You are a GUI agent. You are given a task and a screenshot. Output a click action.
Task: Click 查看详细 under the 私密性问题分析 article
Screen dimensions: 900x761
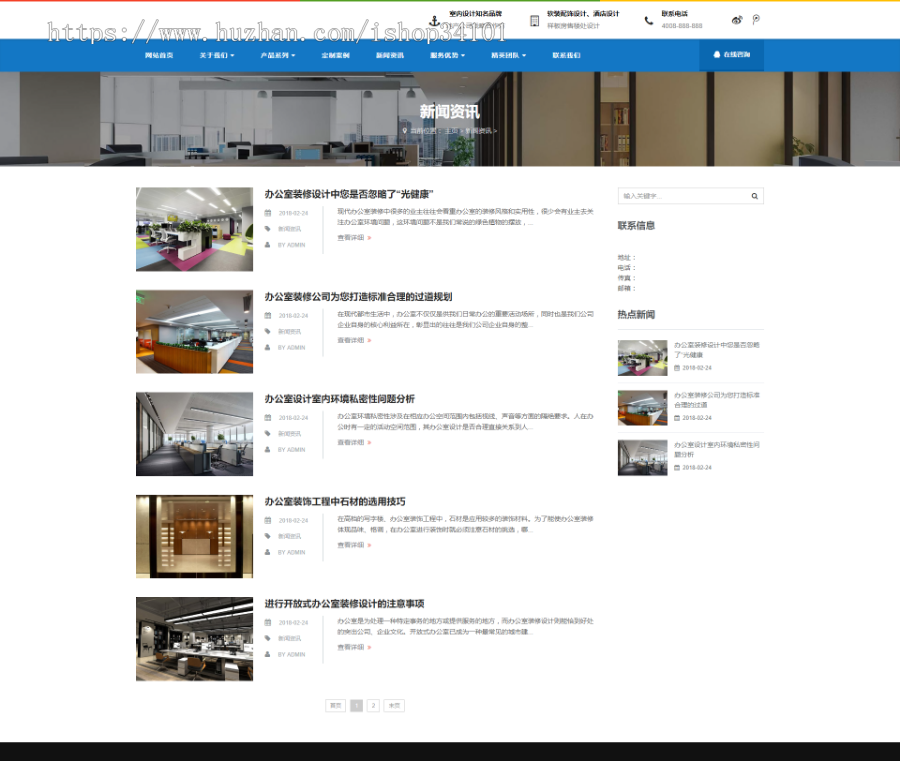(354, 442)
